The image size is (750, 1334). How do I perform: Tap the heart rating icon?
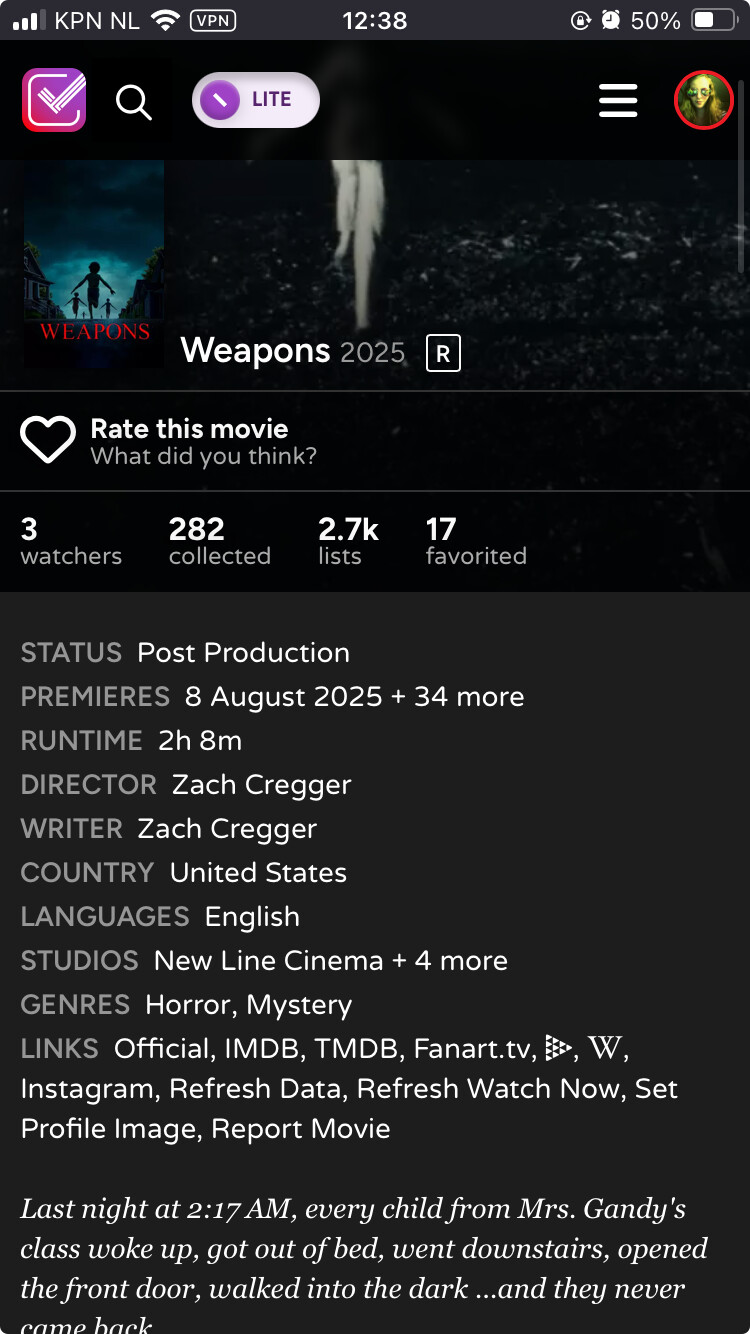point(48,440)
